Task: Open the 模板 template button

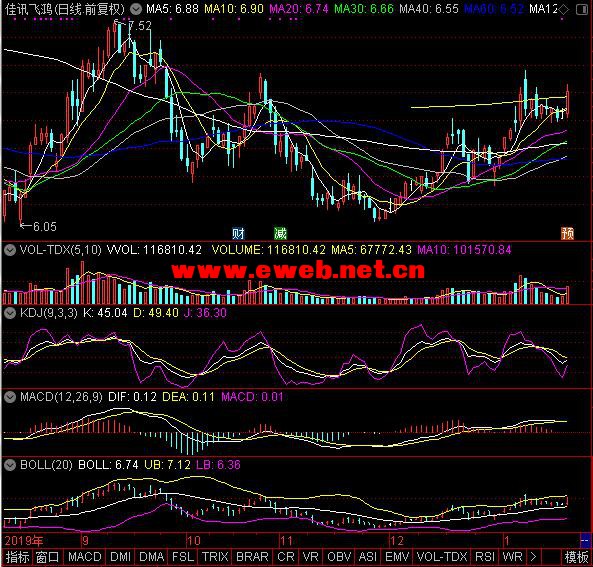Action: [576, 557]
